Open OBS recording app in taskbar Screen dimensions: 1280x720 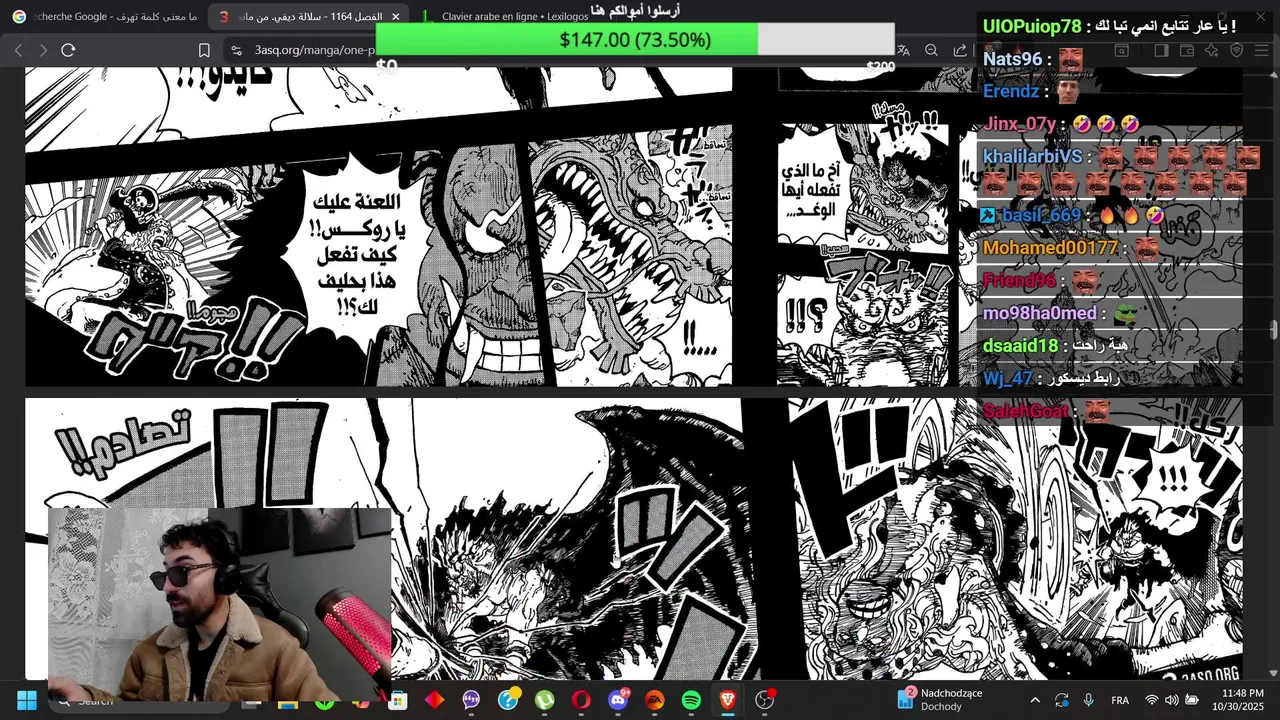765,700
